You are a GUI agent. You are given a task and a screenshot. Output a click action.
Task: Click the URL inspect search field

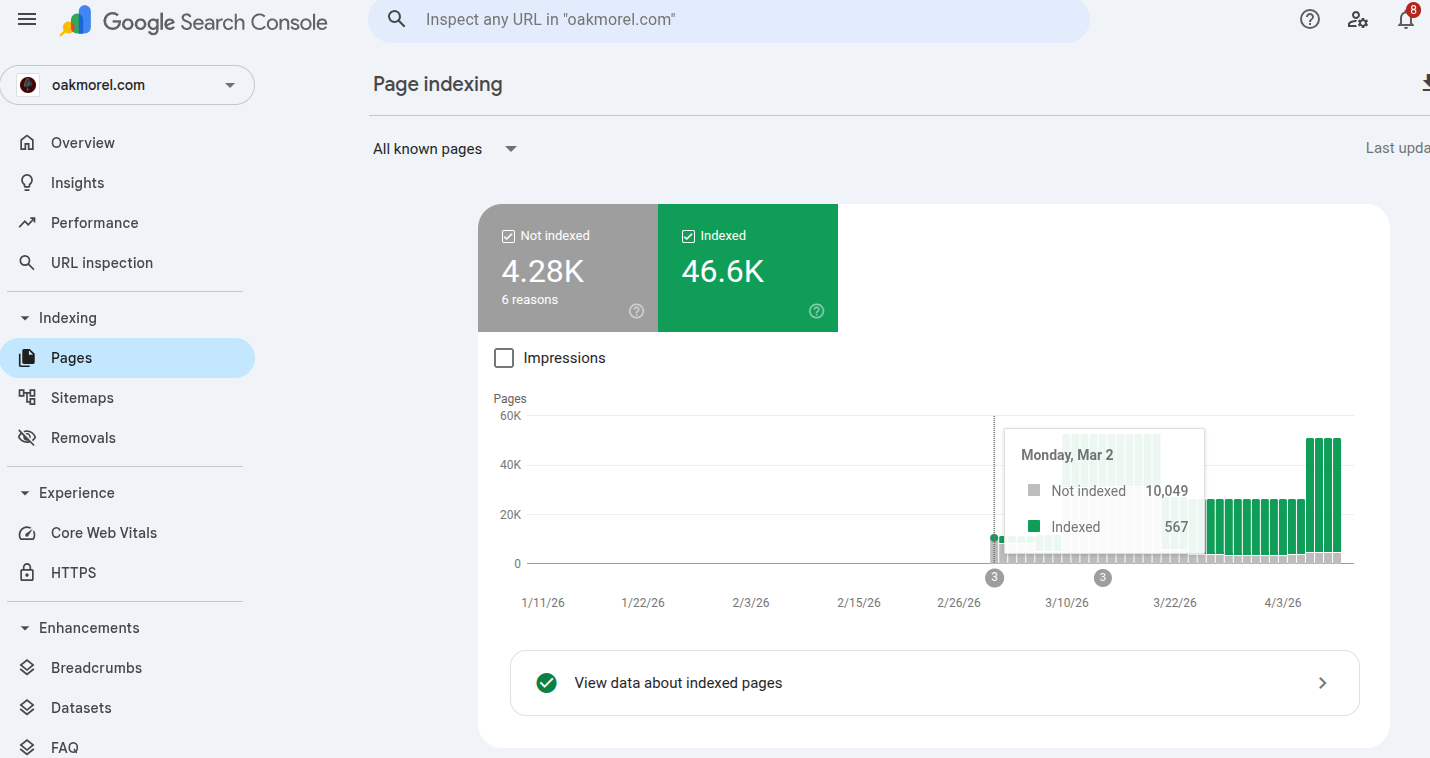(x=729, y=19)
